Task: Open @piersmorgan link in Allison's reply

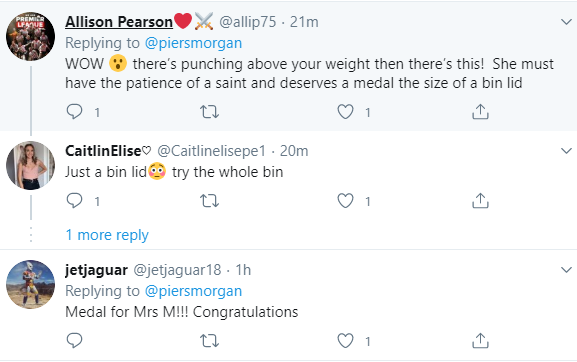Action: pos(194,43)
